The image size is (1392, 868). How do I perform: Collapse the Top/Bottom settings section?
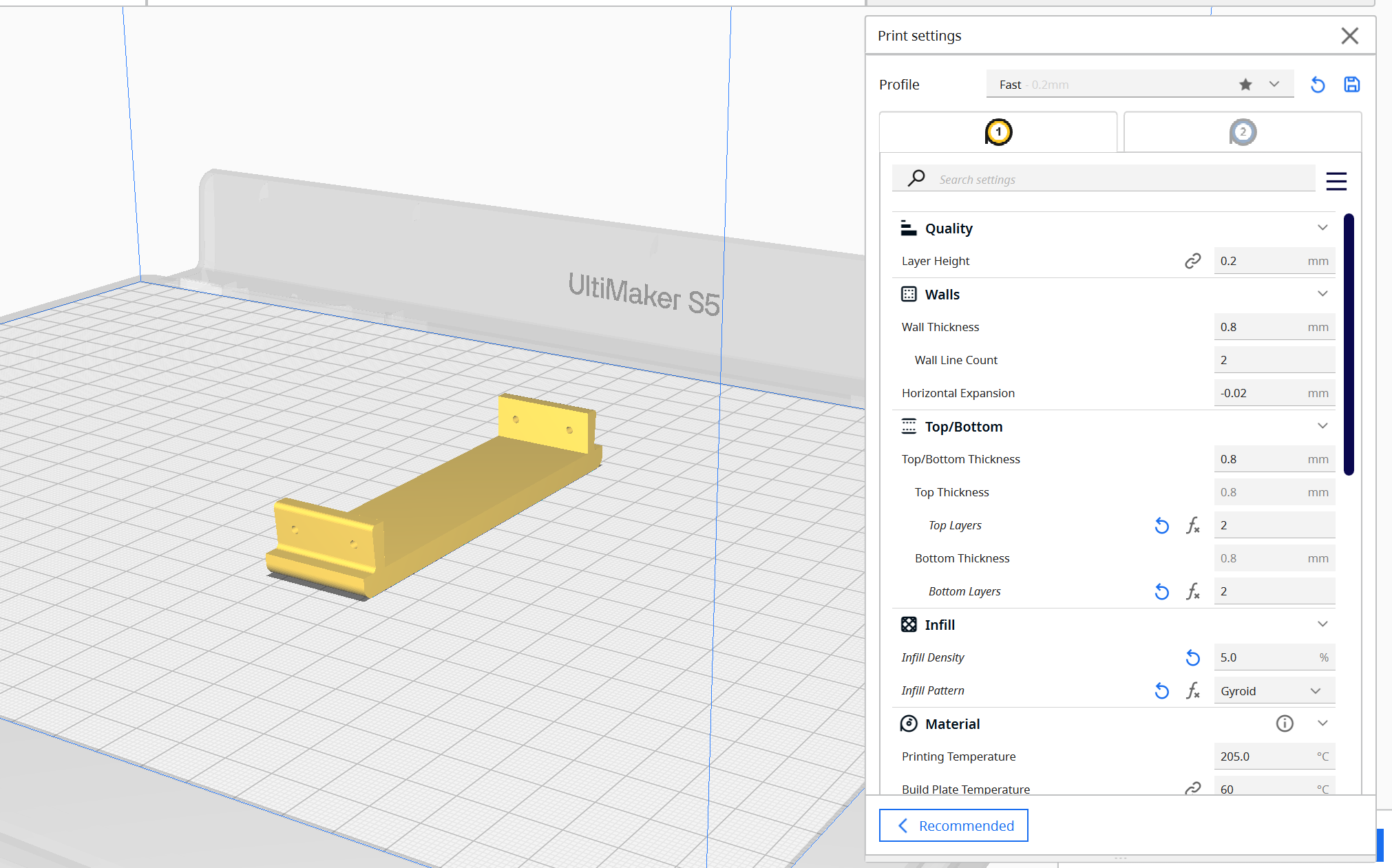tap(1322, 426)
